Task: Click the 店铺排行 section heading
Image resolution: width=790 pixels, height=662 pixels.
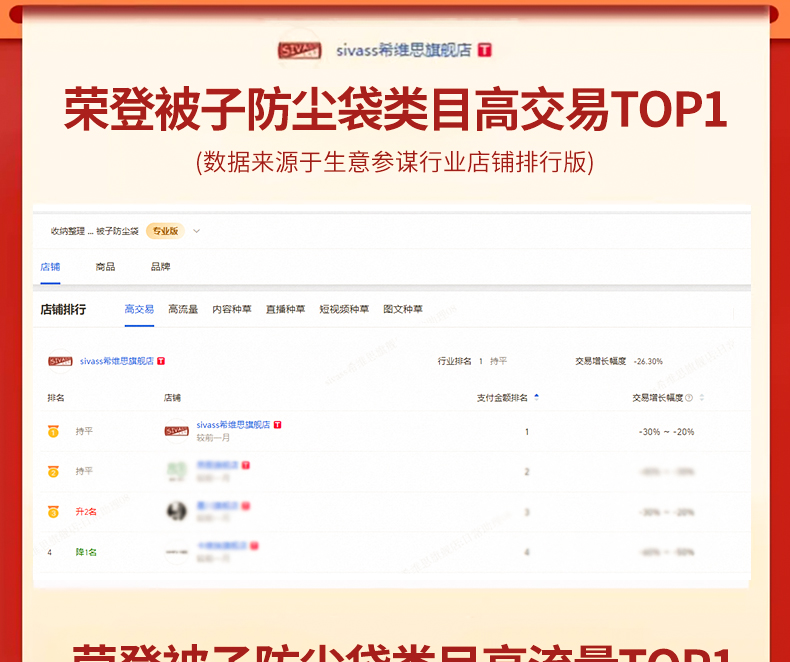Action: (x=63, y=309)
